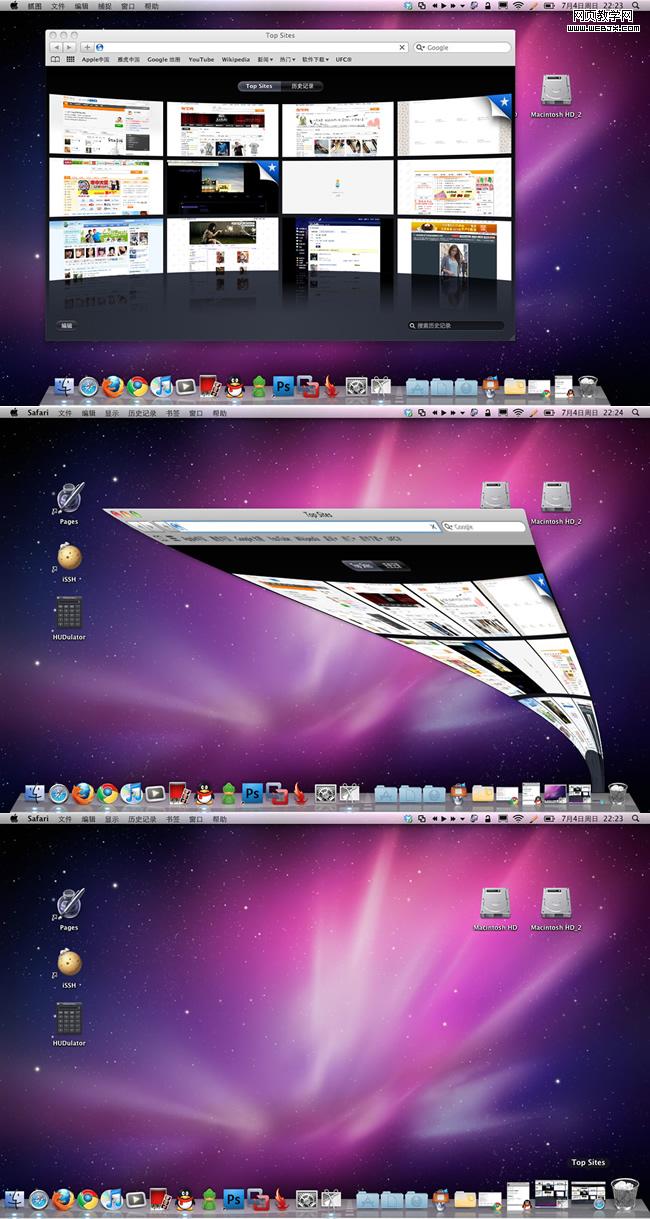
Task: Open Photoshop from Dock below the flat Safari window
Action: click(x=283, y=386)
